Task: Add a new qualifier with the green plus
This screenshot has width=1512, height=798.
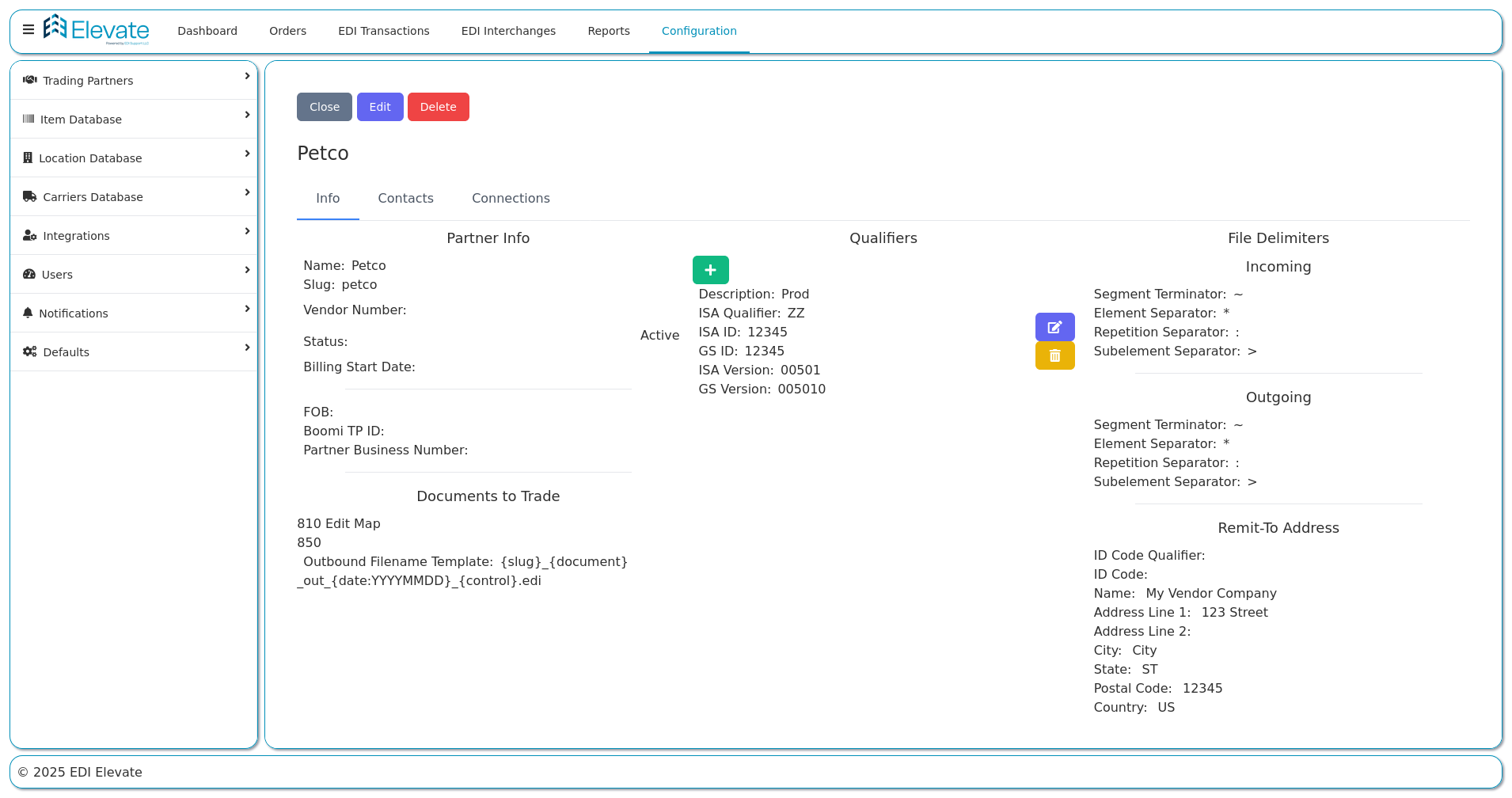Action: pyautogui.click(x=711, y=270)
